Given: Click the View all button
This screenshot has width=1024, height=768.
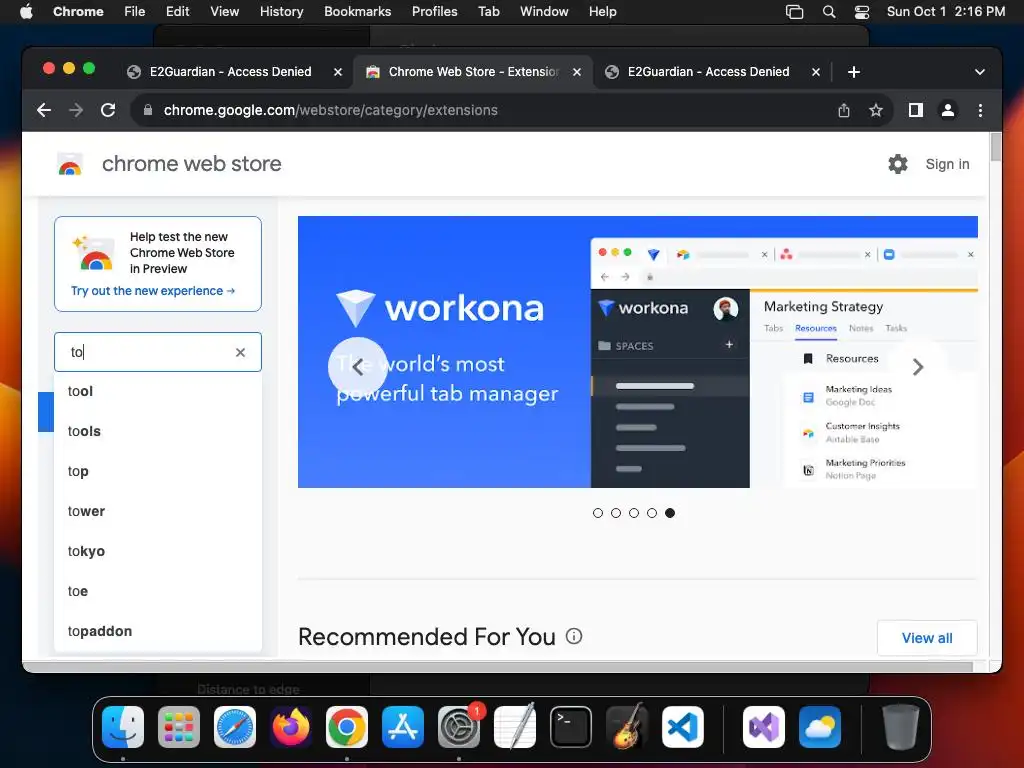Looking at the screenshot, I should [x=927, y=638].
